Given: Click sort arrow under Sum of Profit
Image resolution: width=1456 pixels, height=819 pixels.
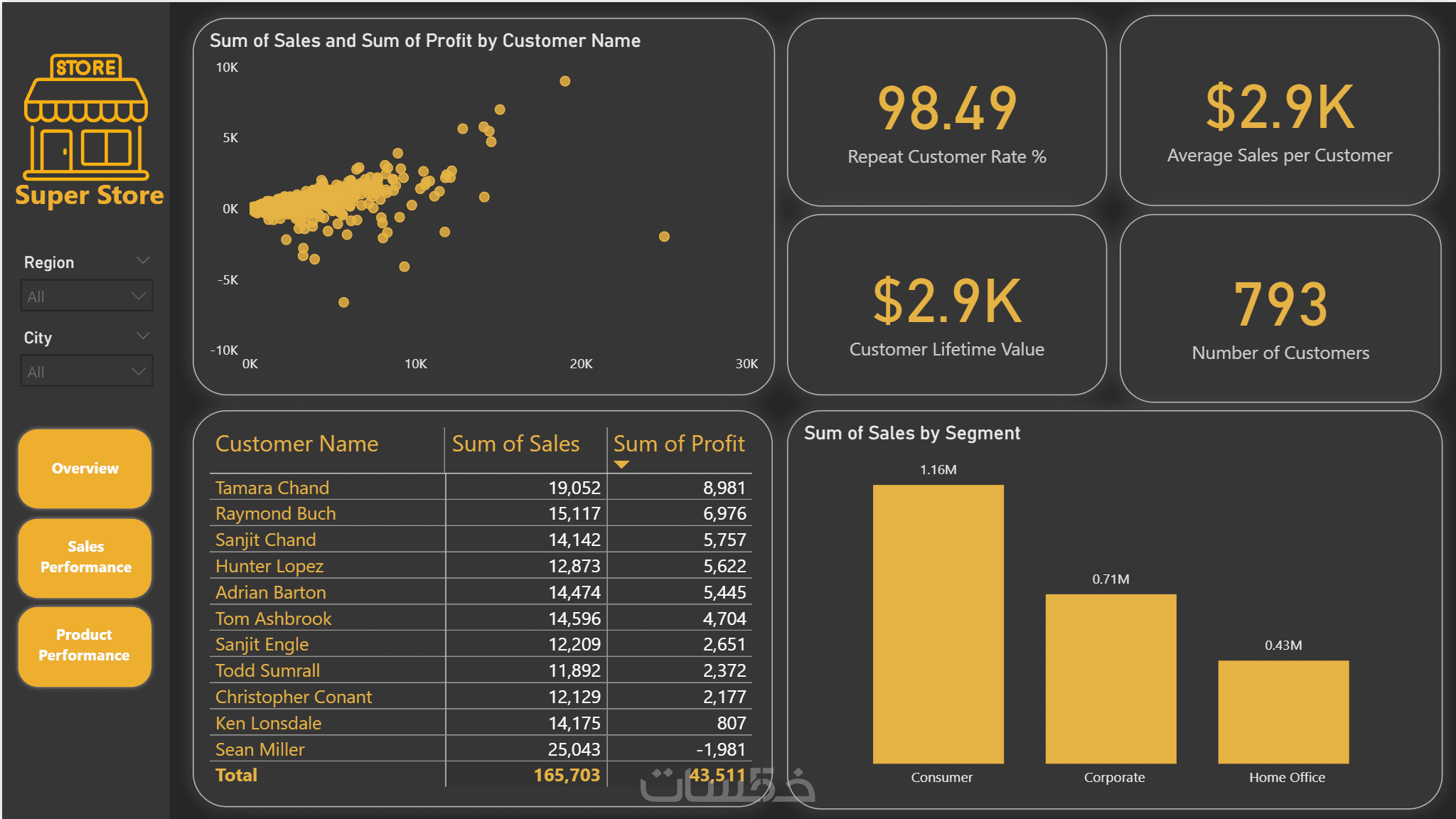Looking at the screenshot, I should click(x=621, y=465).
